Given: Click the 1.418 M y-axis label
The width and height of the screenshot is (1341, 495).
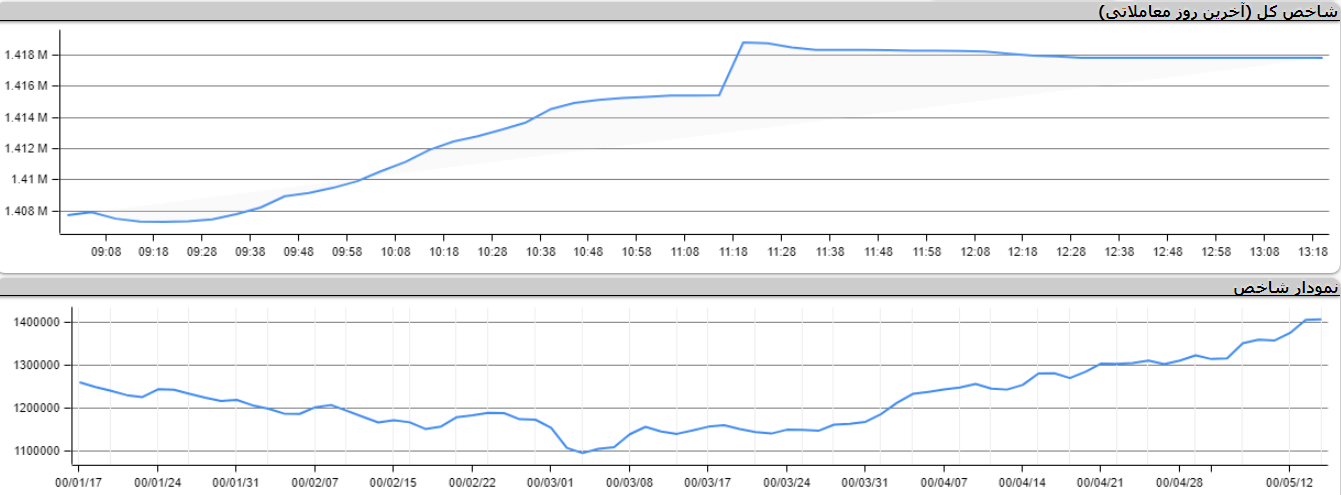Looking at the screenshot, I should coord(26,55).
